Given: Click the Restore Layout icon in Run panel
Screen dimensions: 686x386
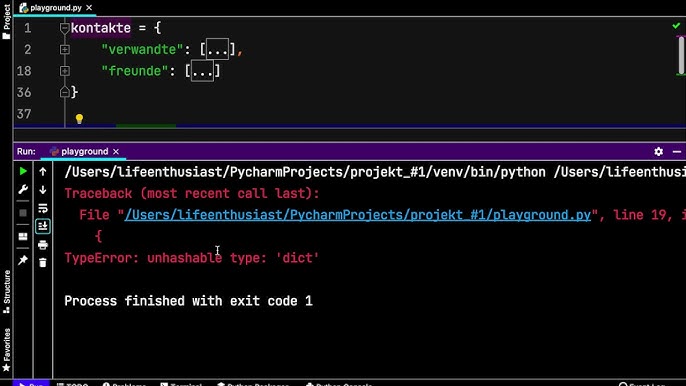Looking at the screenshot, I should (x=23, y=237).
